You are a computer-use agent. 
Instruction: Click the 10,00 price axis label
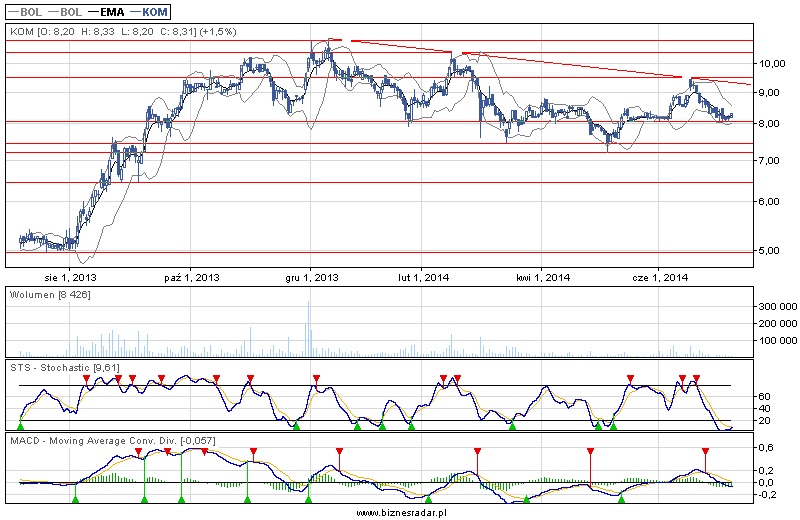pos(772,64)
